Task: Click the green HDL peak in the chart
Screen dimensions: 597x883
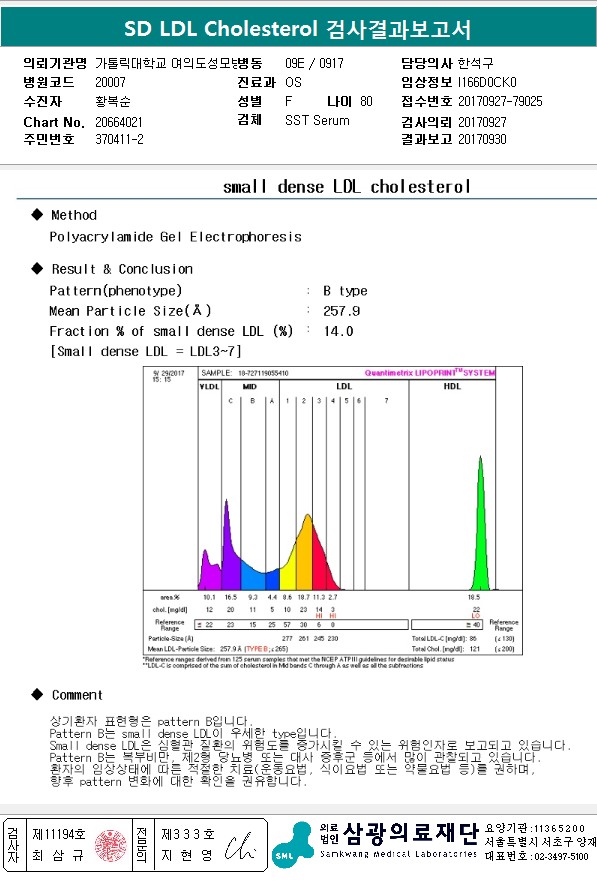Action: (480, 524)
